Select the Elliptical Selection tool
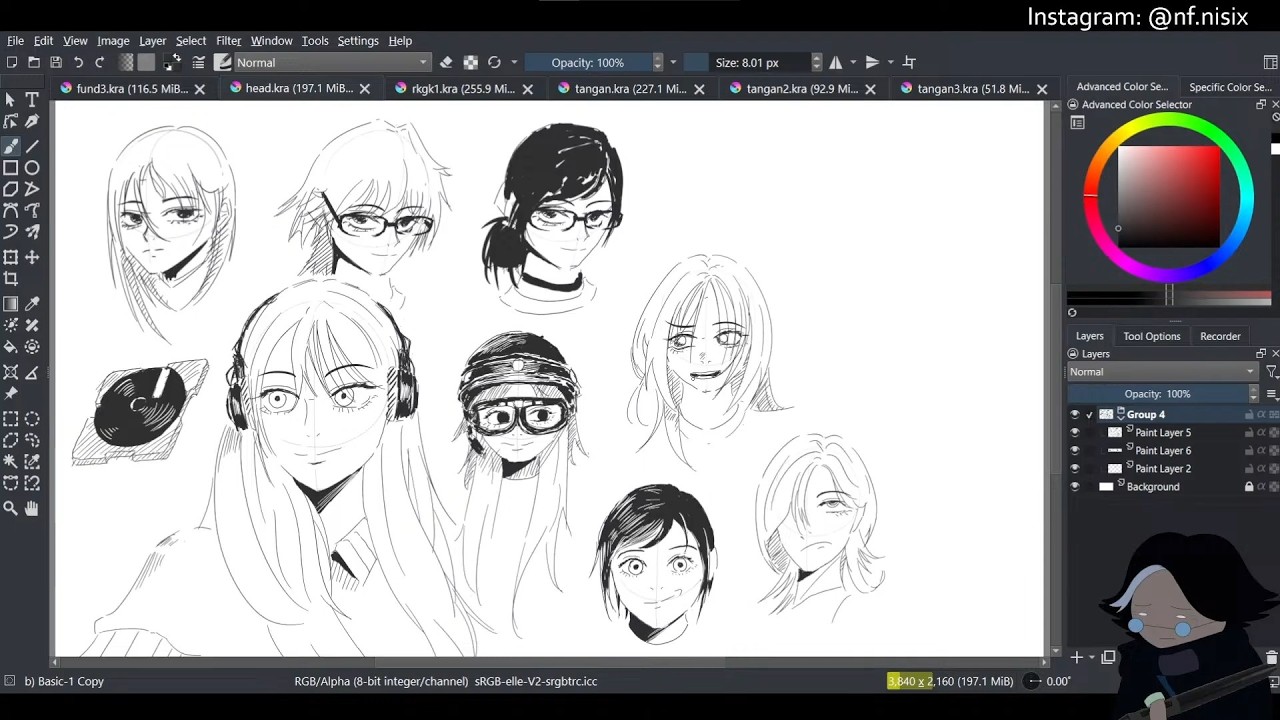The width and height of the screenshot is (1280, 720). tap(32, 419)
